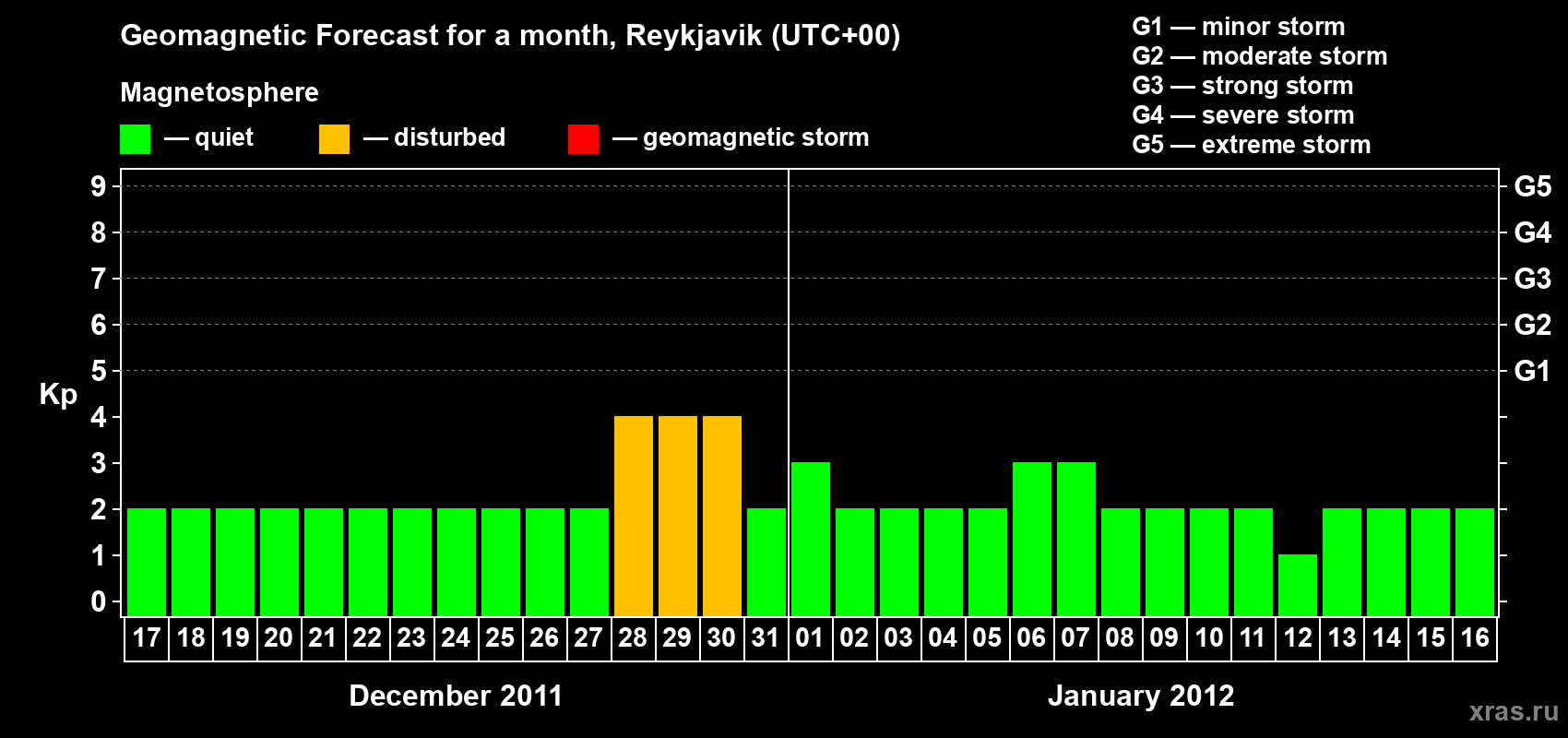Viewport: 1568px width, 738px height.
Task: Select the orange bar for December 30
Action: point(722,516)
